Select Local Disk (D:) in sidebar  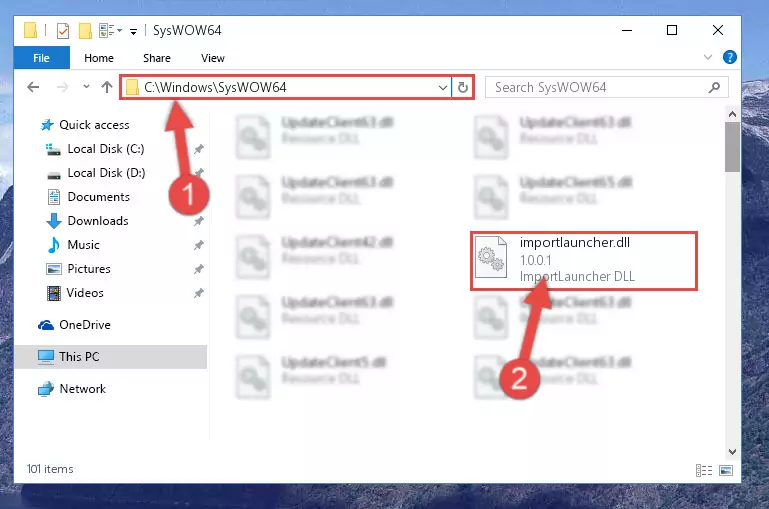click(106, 173)
